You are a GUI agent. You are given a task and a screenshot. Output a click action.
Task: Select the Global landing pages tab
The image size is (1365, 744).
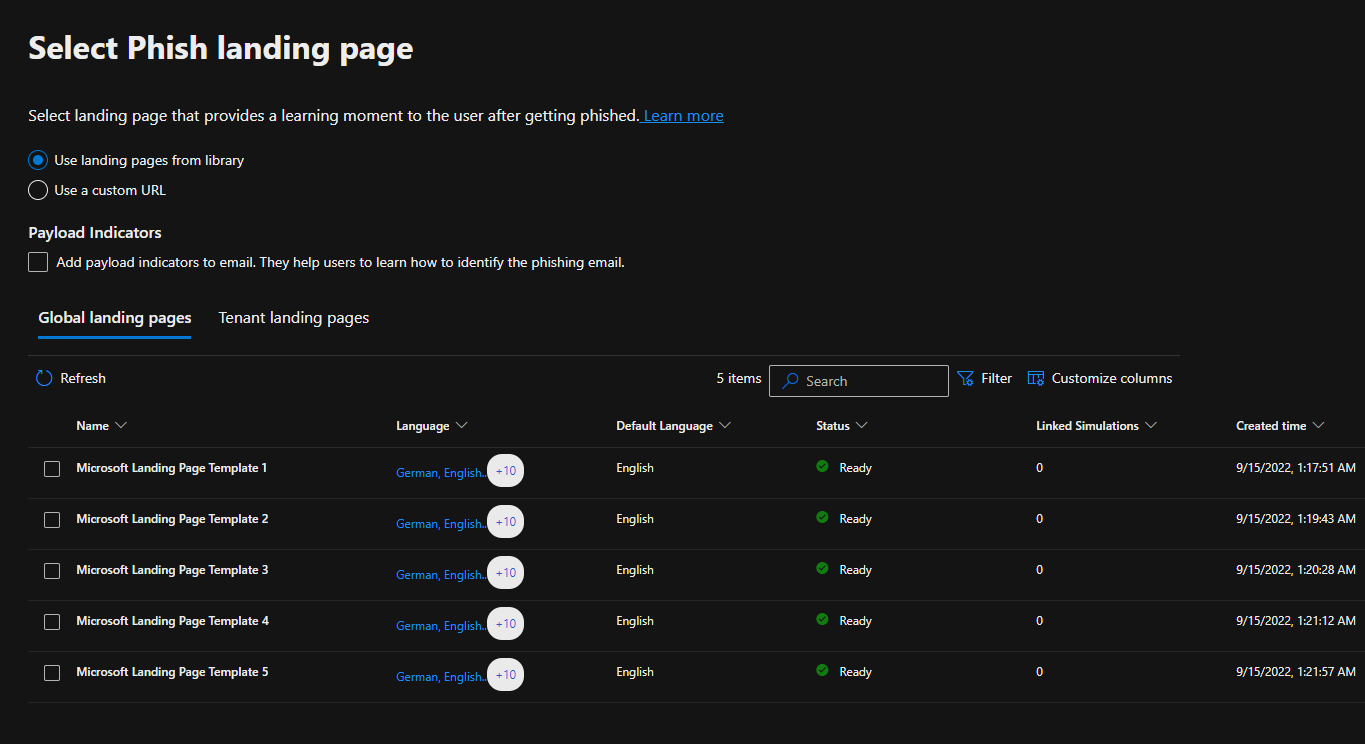114,318
